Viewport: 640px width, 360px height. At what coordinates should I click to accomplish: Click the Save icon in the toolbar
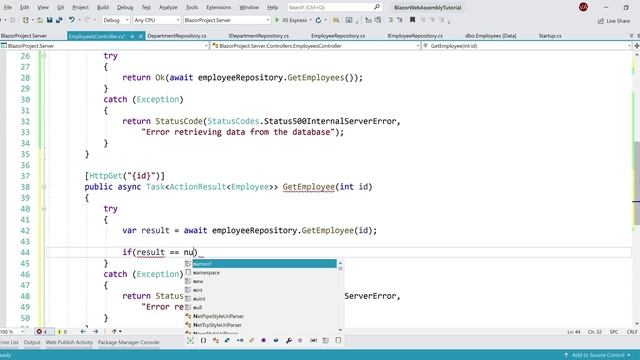pos(49,20)
